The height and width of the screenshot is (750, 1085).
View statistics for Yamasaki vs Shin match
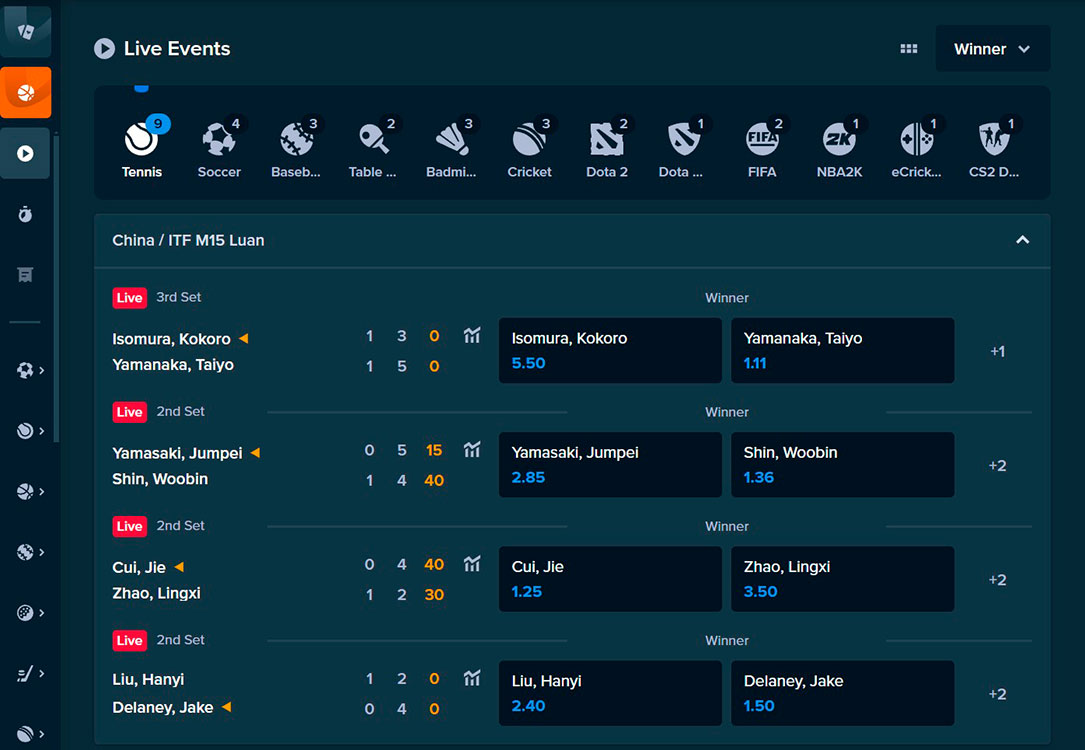click(472, 450)
